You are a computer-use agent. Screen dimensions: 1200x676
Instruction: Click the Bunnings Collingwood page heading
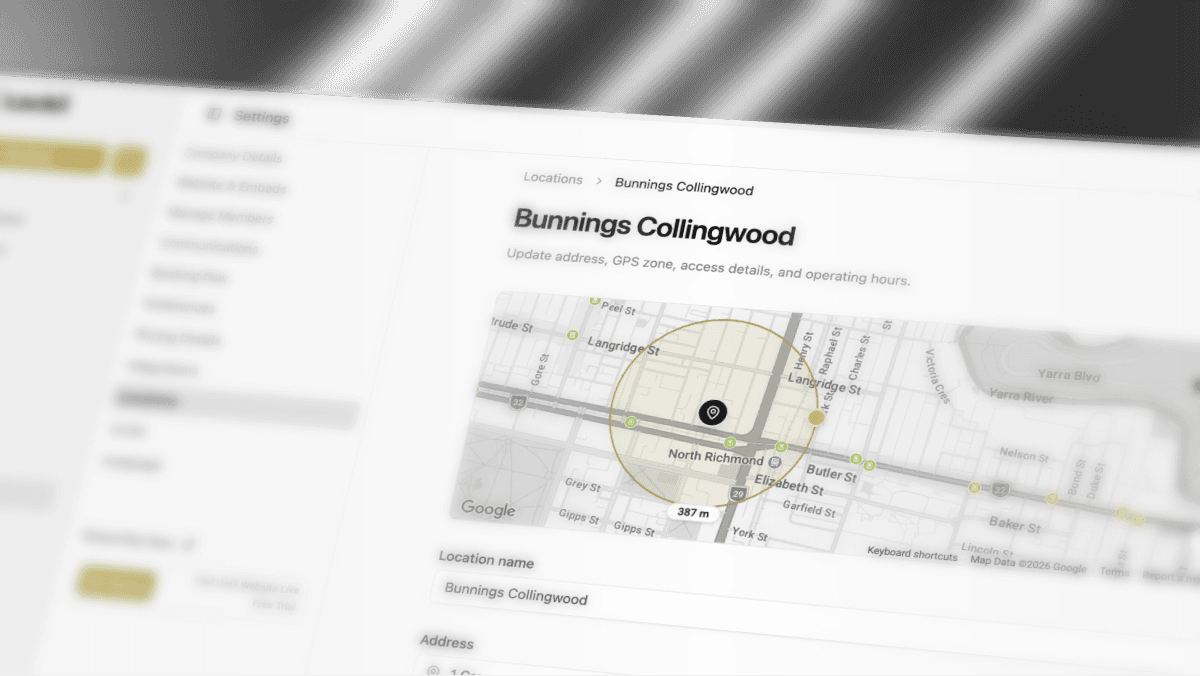[655, 226]
